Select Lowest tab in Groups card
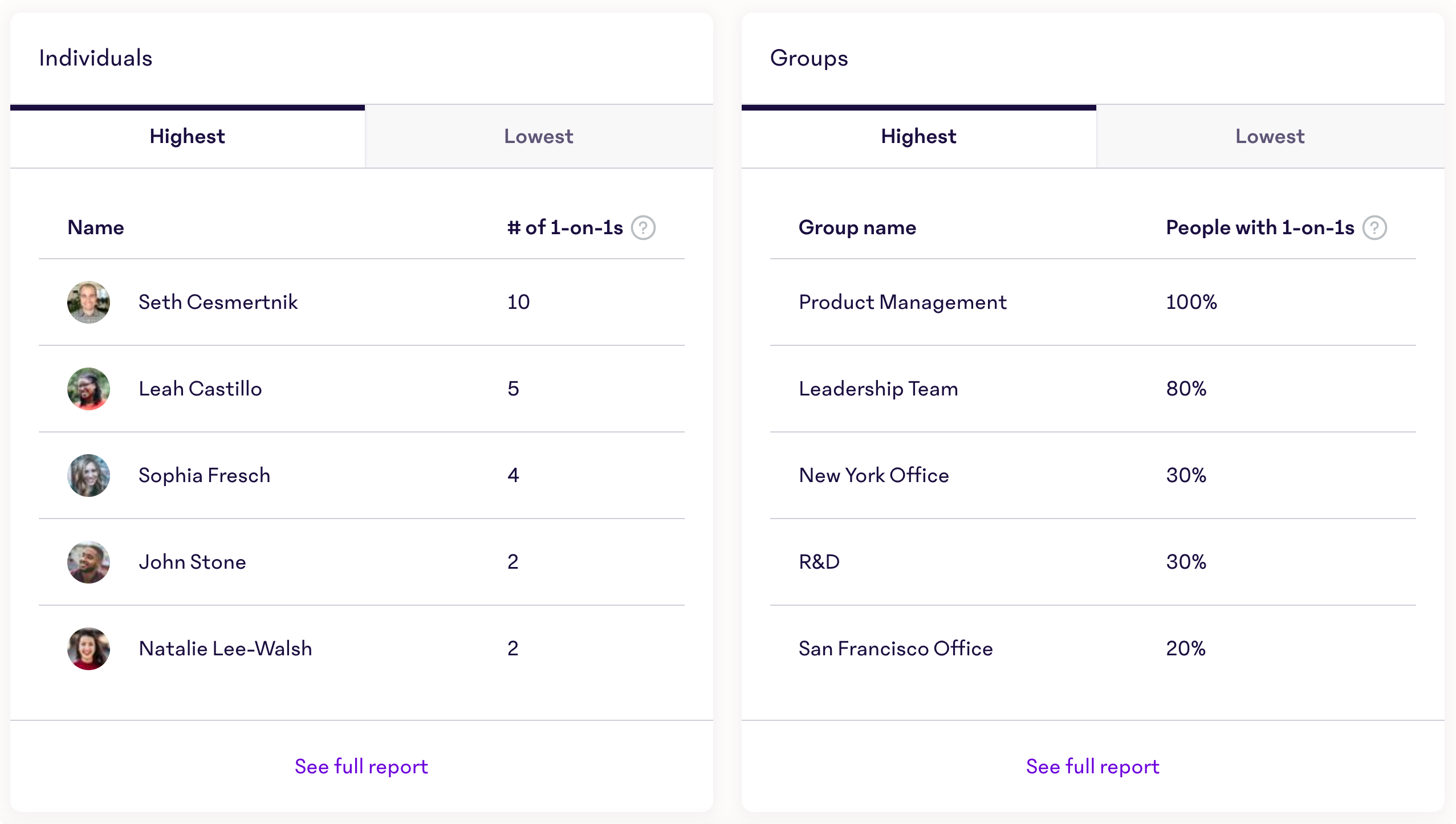 (x=1270, y=136)
